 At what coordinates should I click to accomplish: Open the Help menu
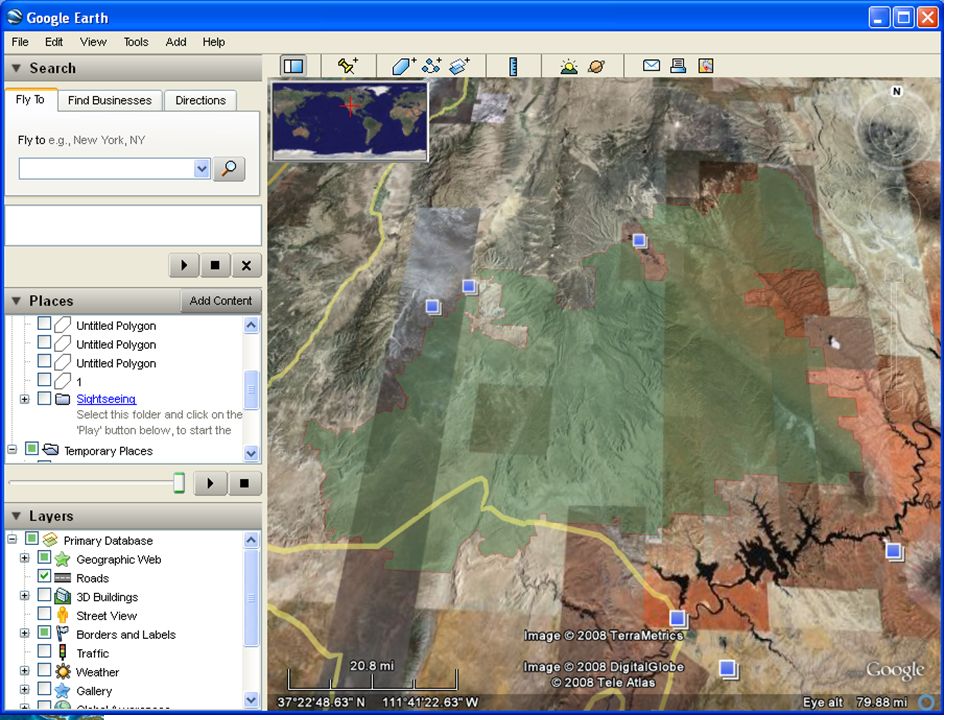214,42
